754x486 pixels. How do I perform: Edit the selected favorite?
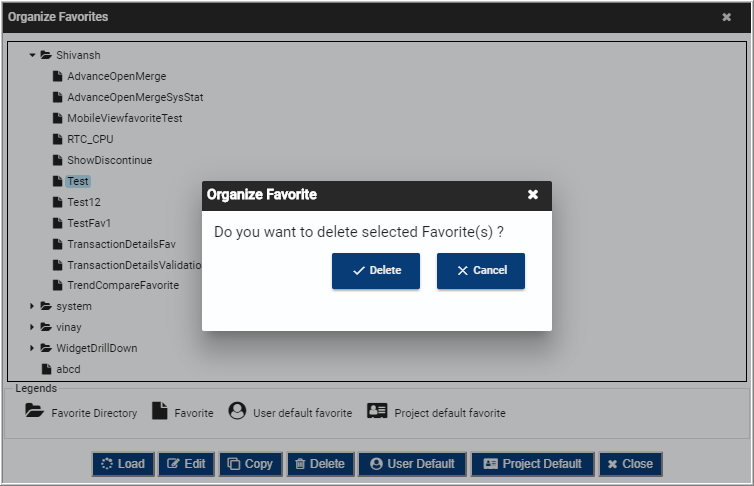click(187, 464)
